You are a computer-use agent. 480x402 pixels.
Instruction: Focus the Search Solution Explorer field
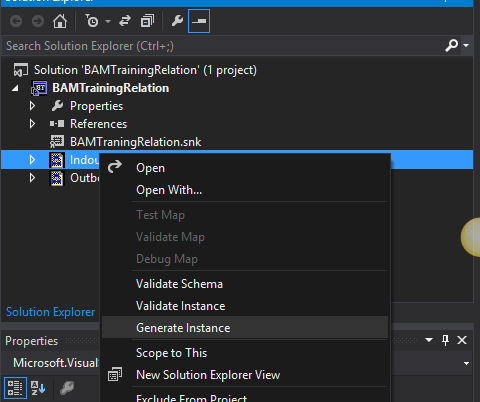223,46
